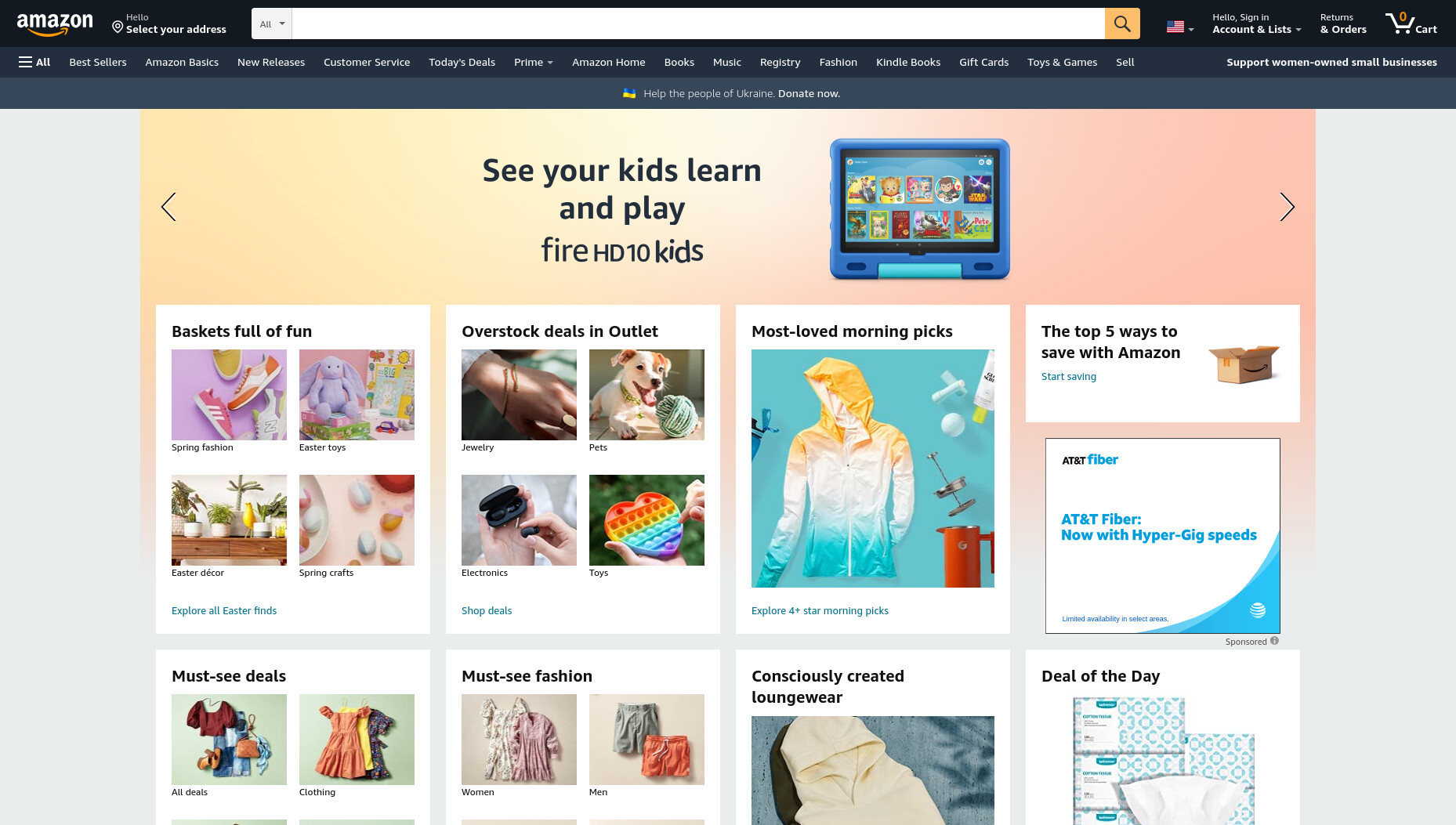Click the orange search magnifier button
This screenshot has height=825, width=1456.
click(x=1122, y=24)
